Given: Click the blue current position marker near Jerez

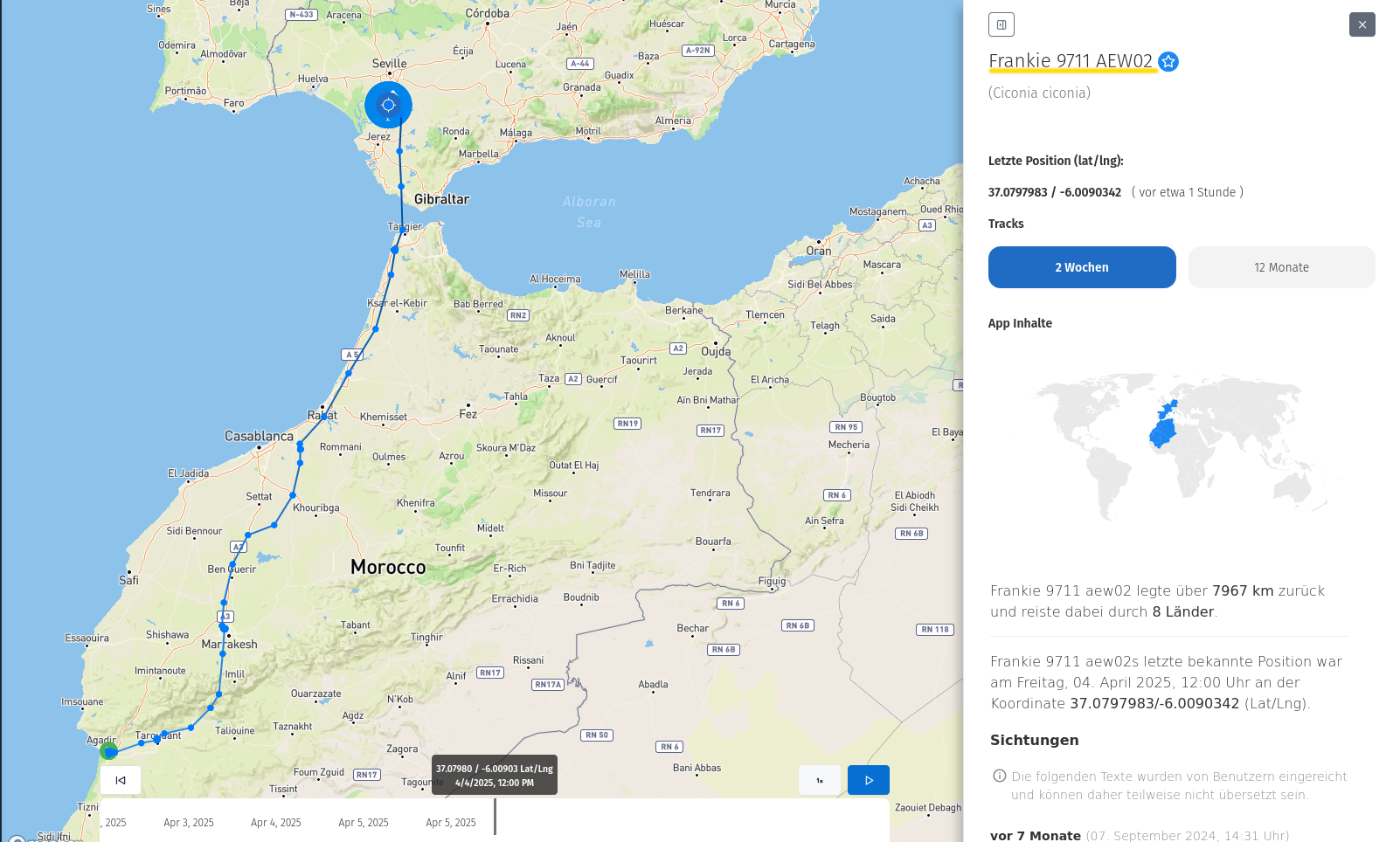Looking at the screenshot, I should (x=388, y=105).
